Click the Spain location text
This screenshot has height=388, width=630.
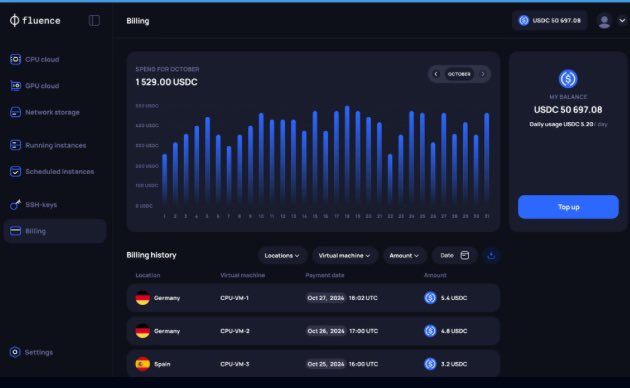coord(162,364)
